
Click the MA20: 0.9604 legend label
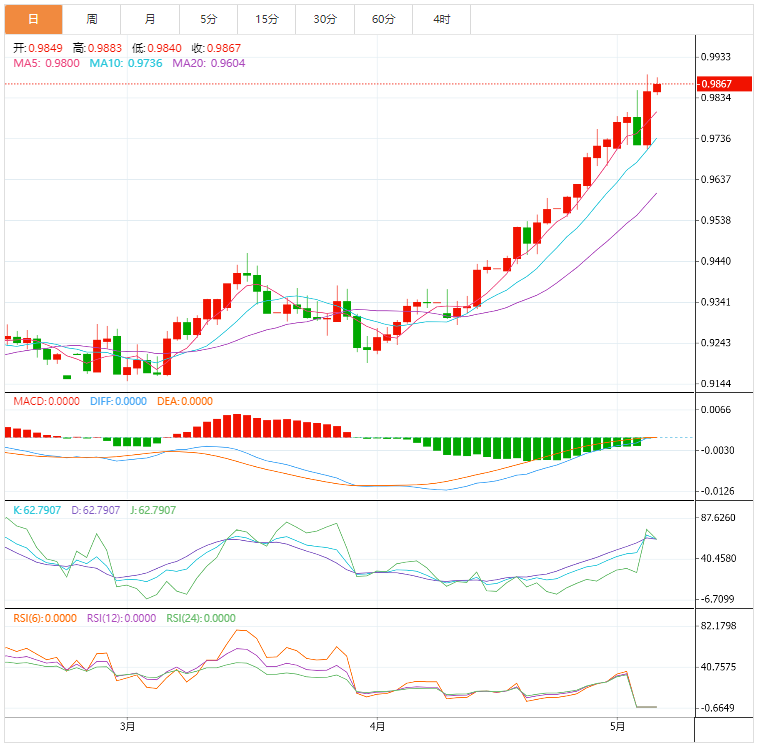[209, 63]
